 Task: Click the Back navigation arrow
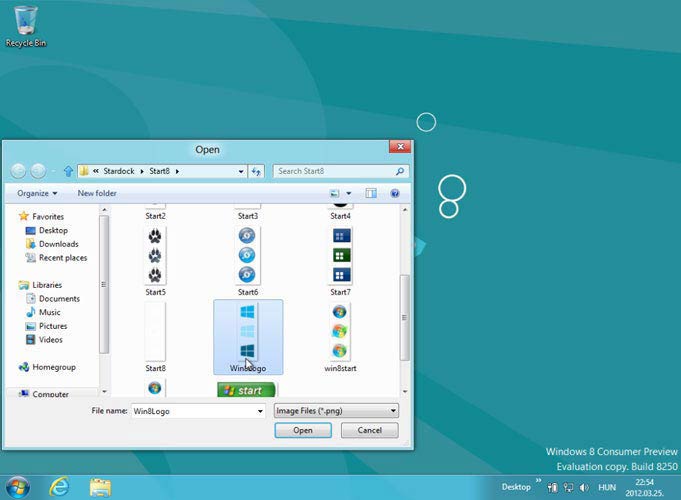coord(19,171)
